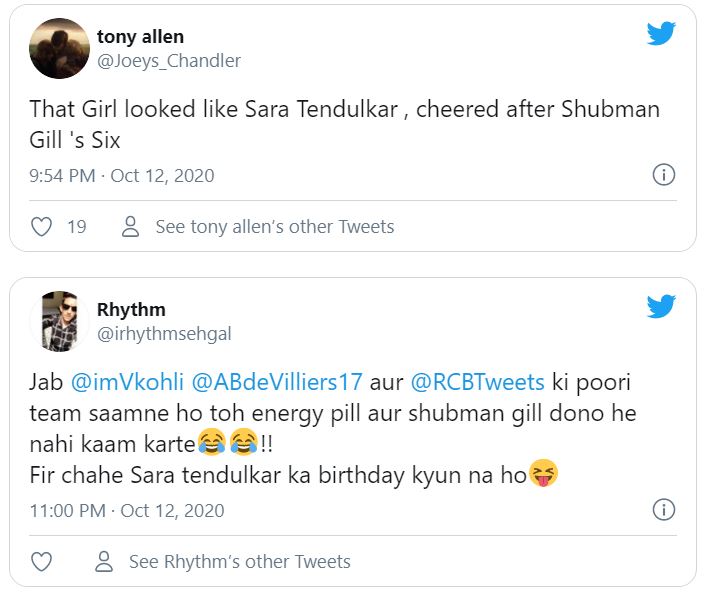The image size is (705, 608).
Task: Open tony allen's profile picture
Action: (x=59, y=48)
